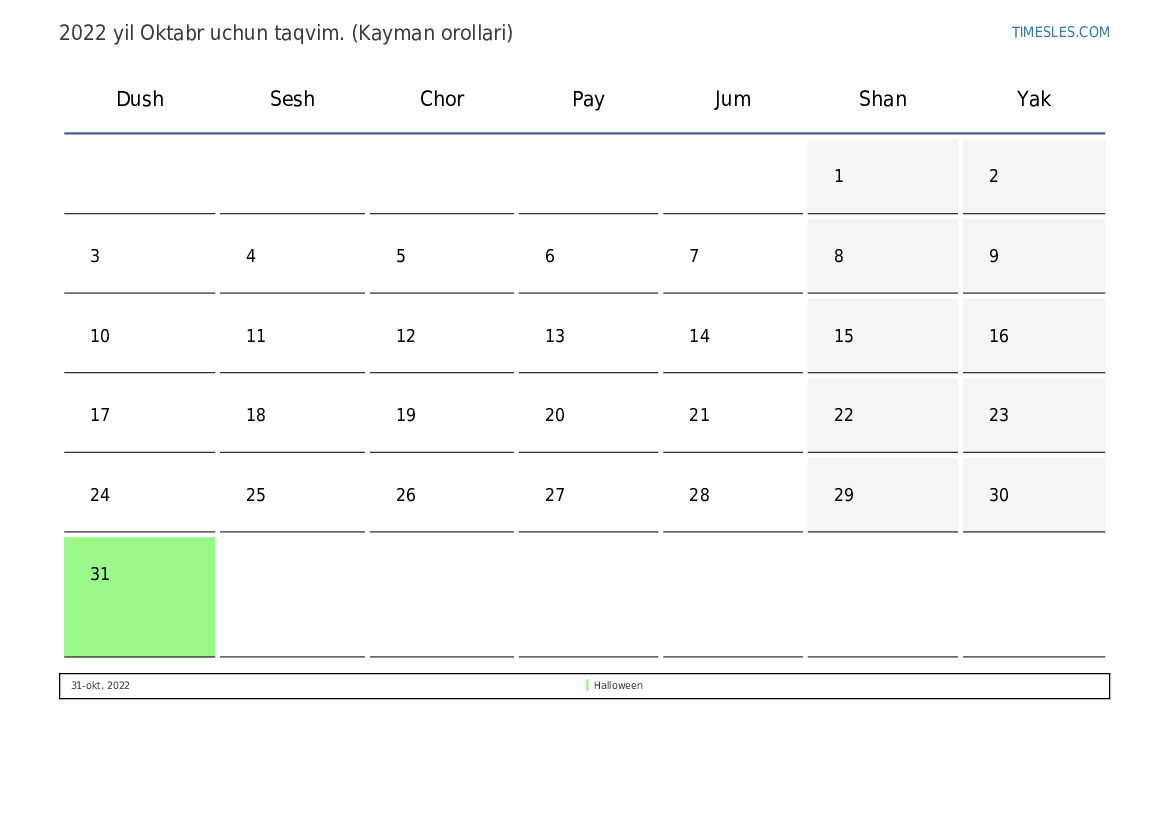Click day 24 in the calendar
The image size is (1169, 827).
[139, 494]
